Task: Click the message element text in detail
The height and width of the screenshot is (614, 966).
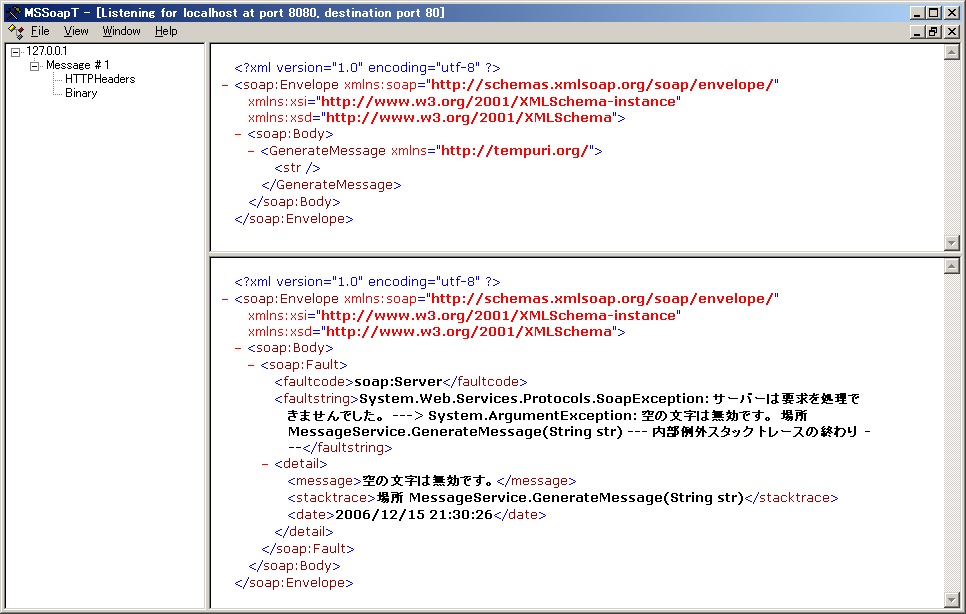Action: (x=429, y=481)
